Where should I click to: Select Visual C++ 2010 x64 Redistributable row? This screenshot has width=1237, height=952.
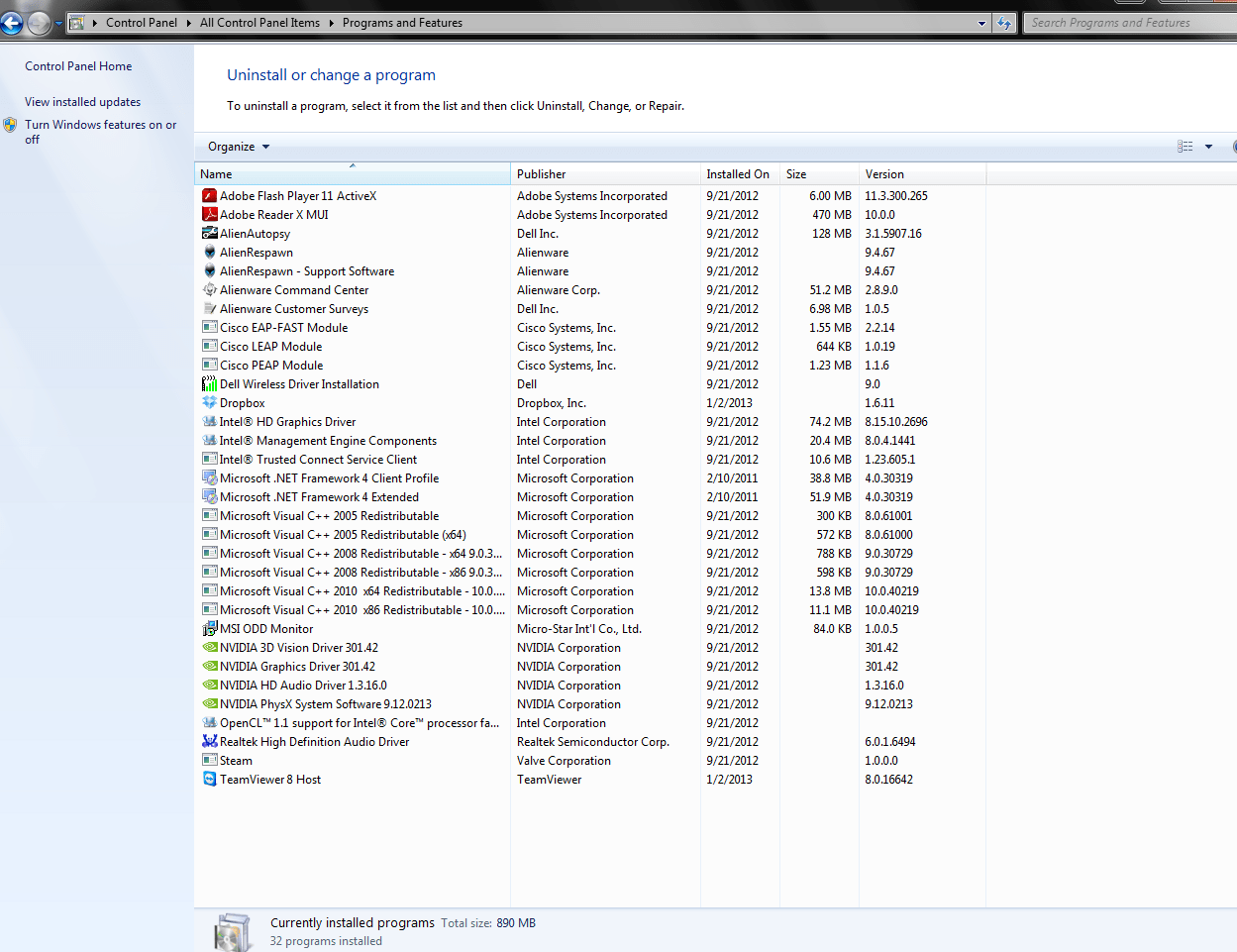591,591
